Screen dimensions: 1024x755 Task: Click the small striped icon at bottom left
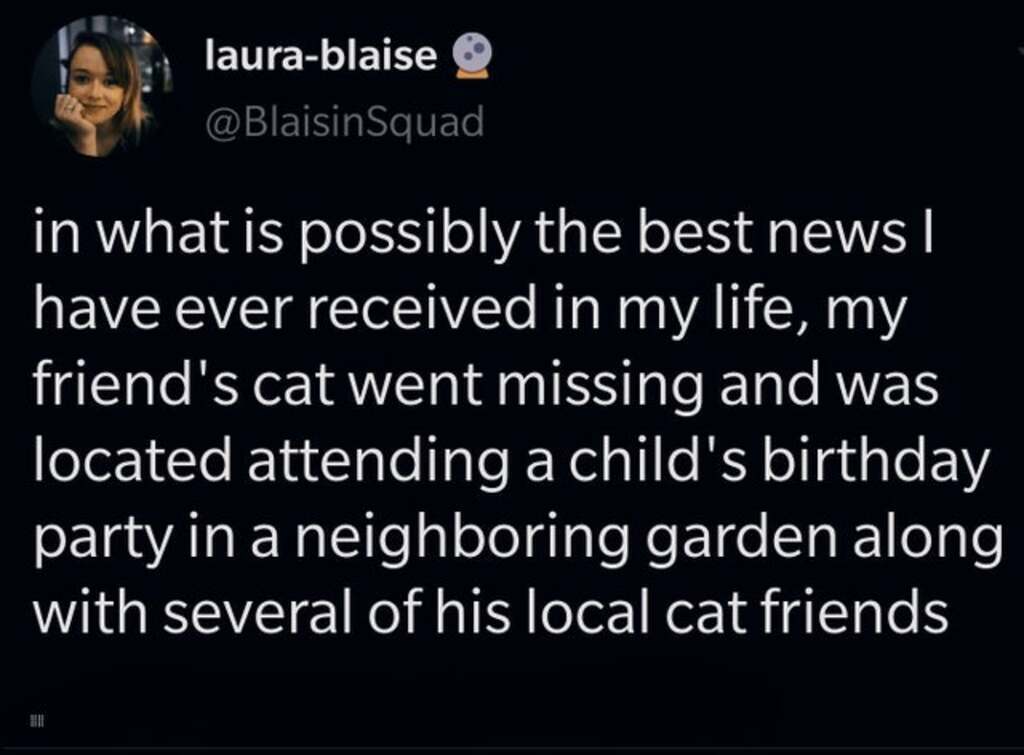(x=35, y=720)
